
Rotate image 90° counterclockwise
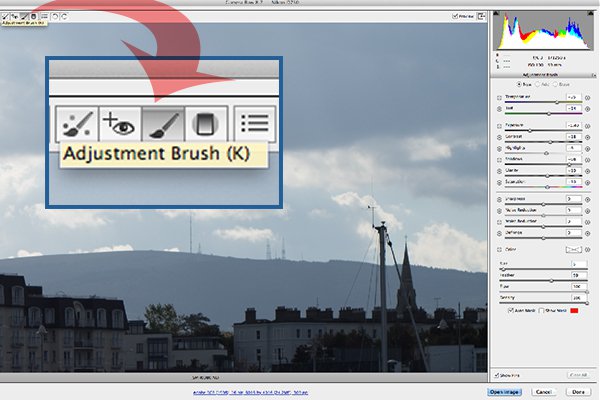click(x=55, y=16)
